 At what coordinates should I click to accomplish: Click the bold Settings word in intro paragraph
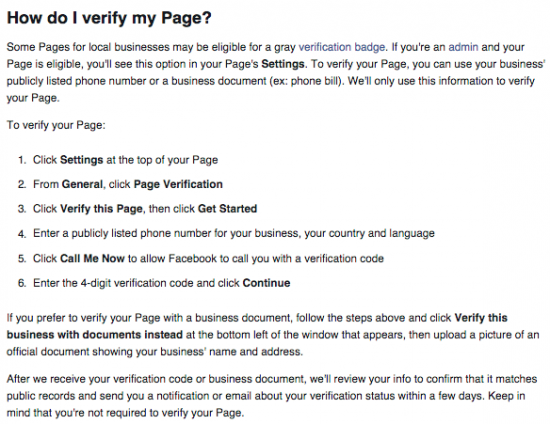(x=283, y=64)
